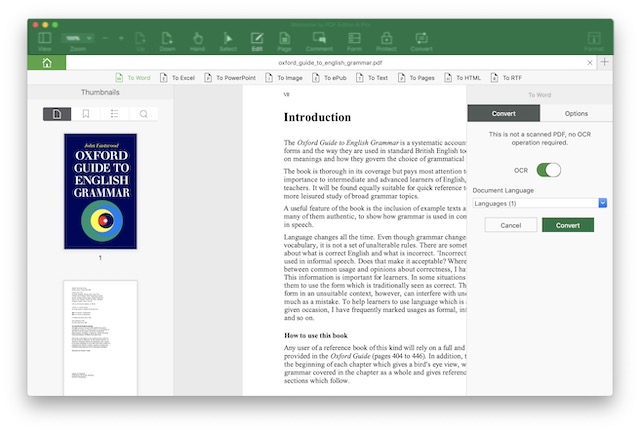Choose To RTF conversion
The image size is (640, 432).
coord(506,78)
